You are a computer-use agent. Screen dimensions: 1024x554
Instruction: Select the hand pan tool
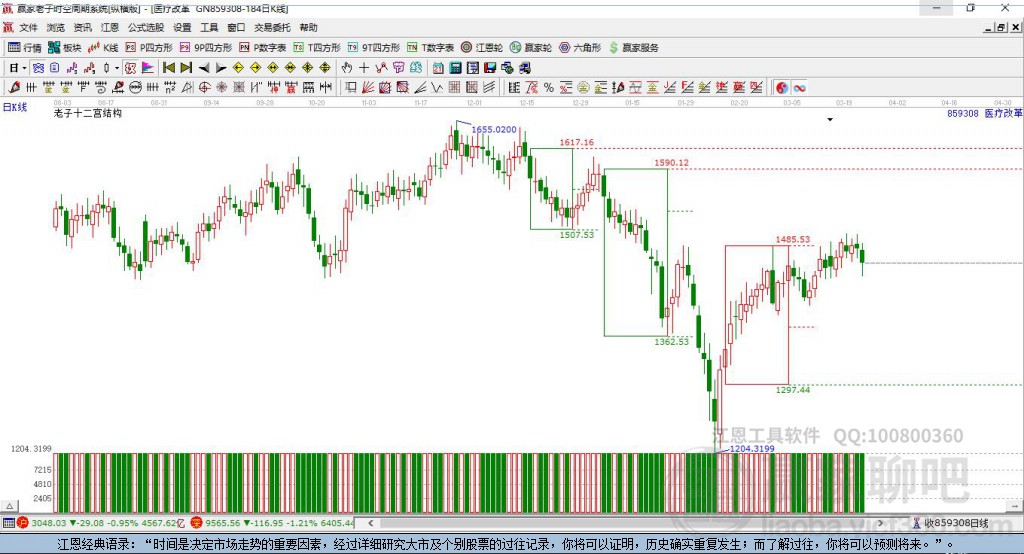pyautogui.click(x=346, y=68)
